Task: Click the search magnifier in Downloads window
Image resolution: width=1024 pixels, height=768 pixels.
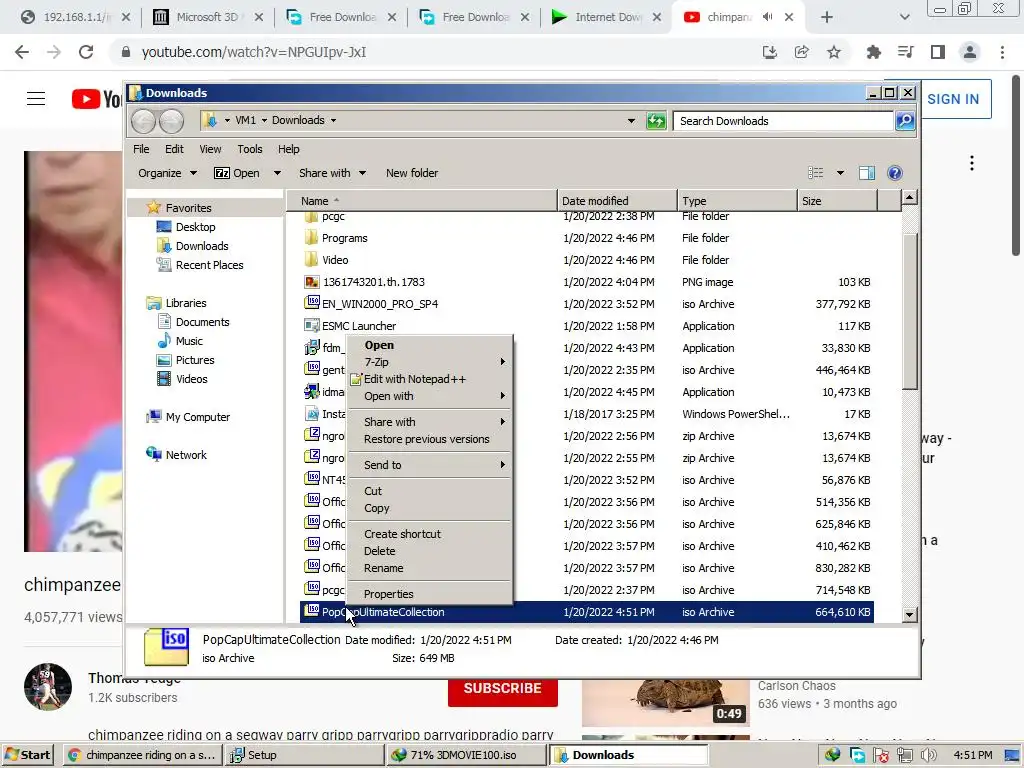Action: coord(904,121)
